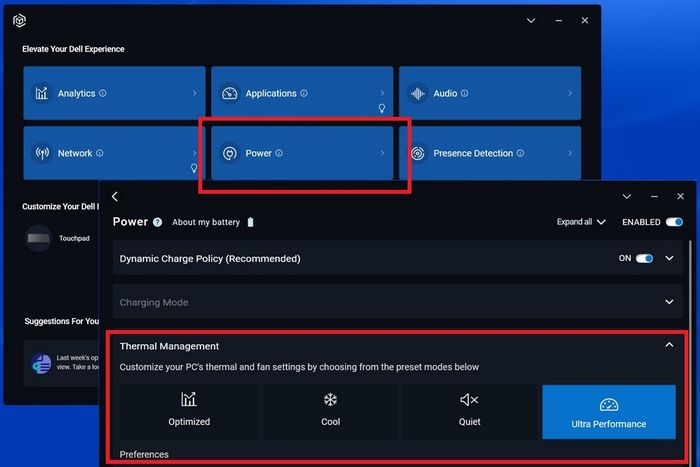Expand the Charging Mode section
Screen dimensions: 700x467
pos(669,302)
